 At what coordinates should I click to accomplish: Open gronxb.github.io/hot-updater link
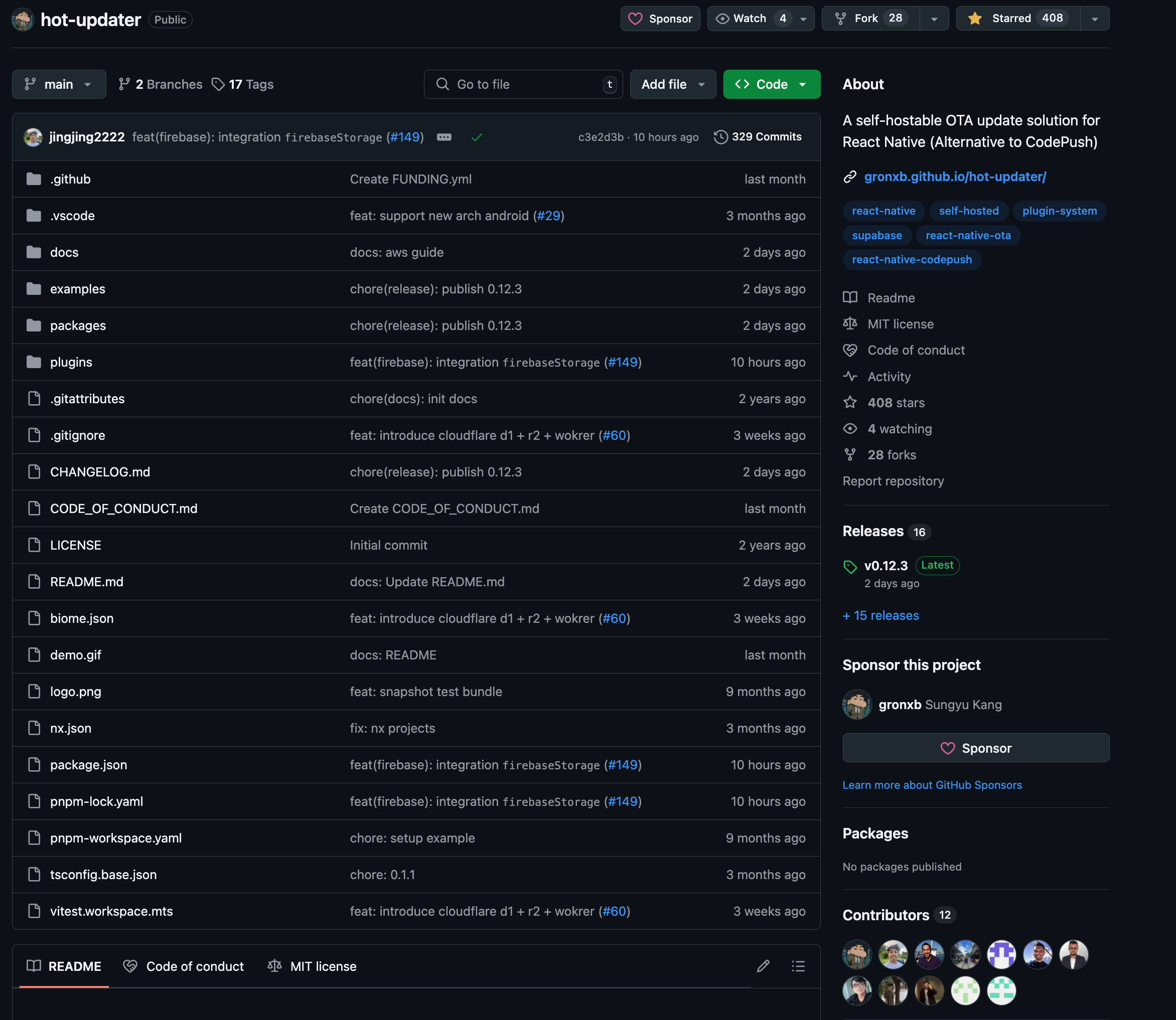coord(954,177)
